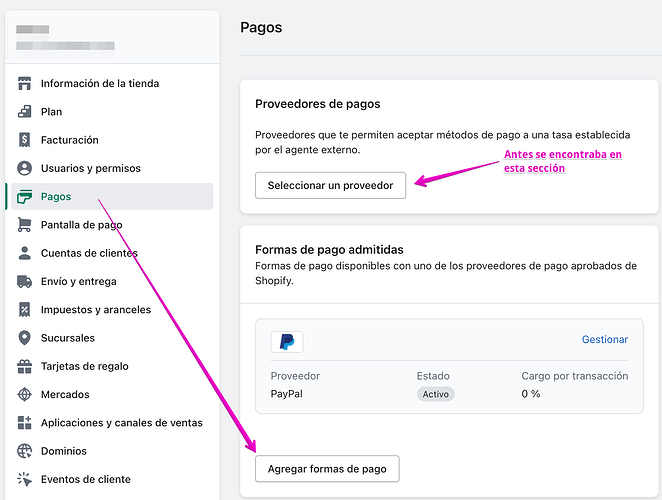Click the Estado column label
This screenshot has width=662, height=500.
tap(433, 376)
